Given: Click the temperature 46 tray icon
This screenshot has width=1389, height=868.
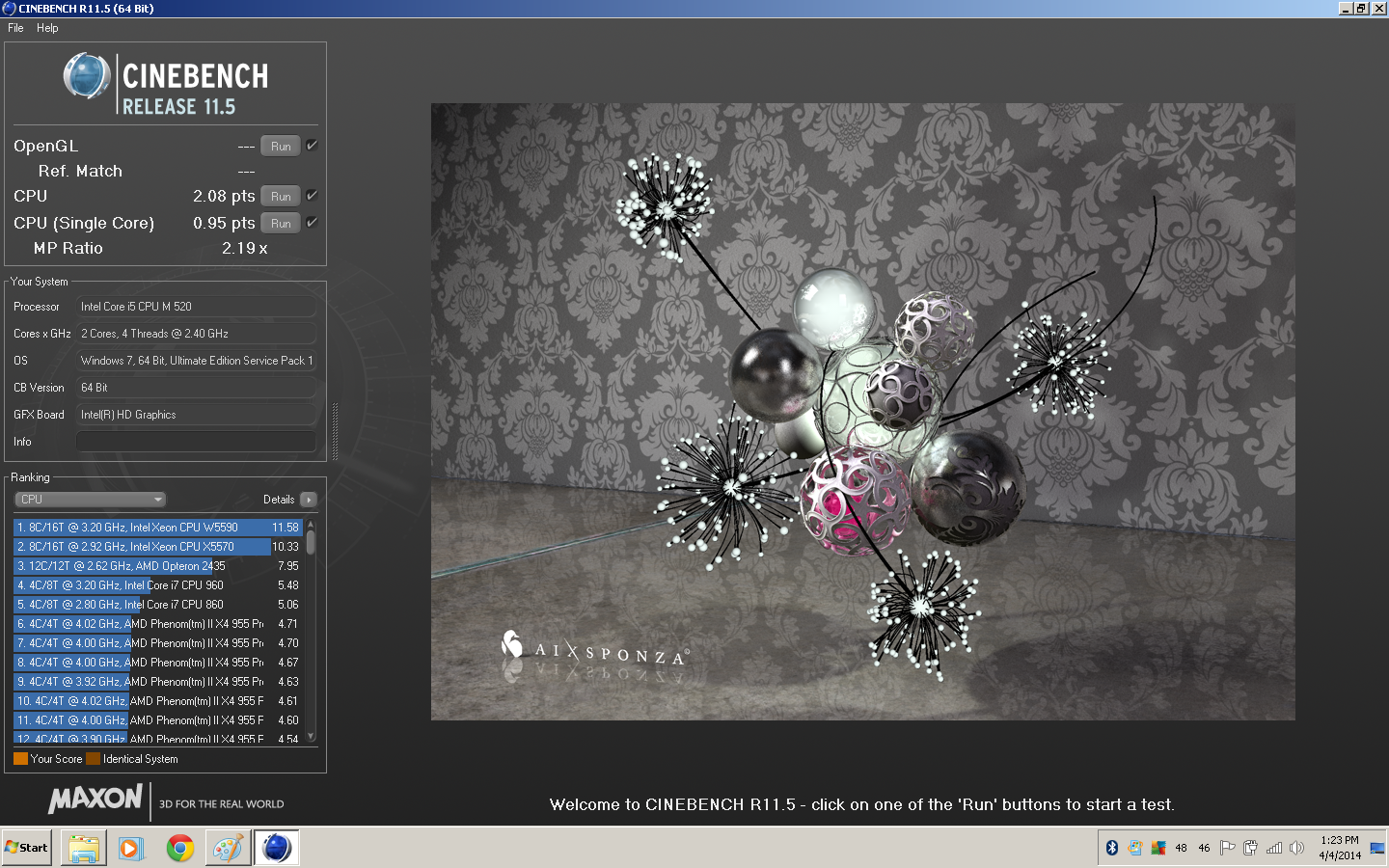Looking at the screenshot, I should click(1204, 848).
